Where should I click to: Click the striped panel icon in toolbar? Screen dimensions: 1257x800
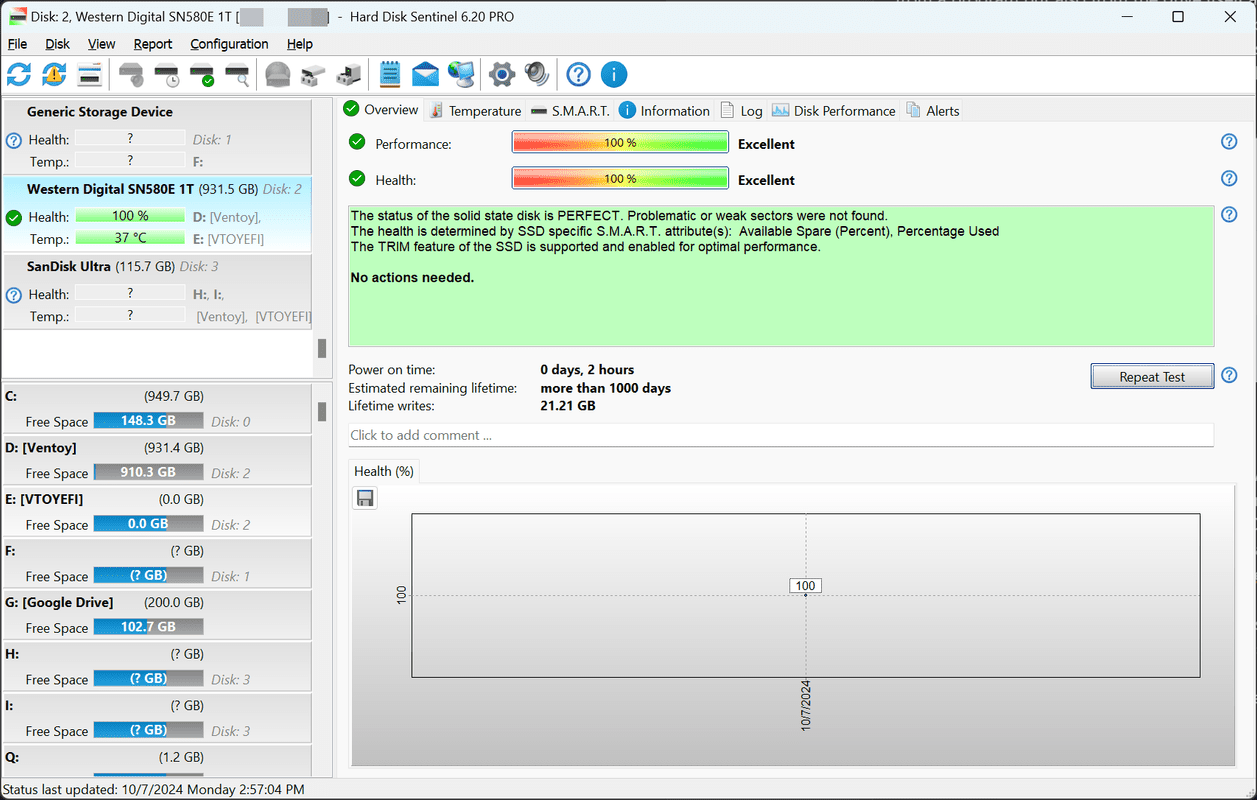point(89,74)
